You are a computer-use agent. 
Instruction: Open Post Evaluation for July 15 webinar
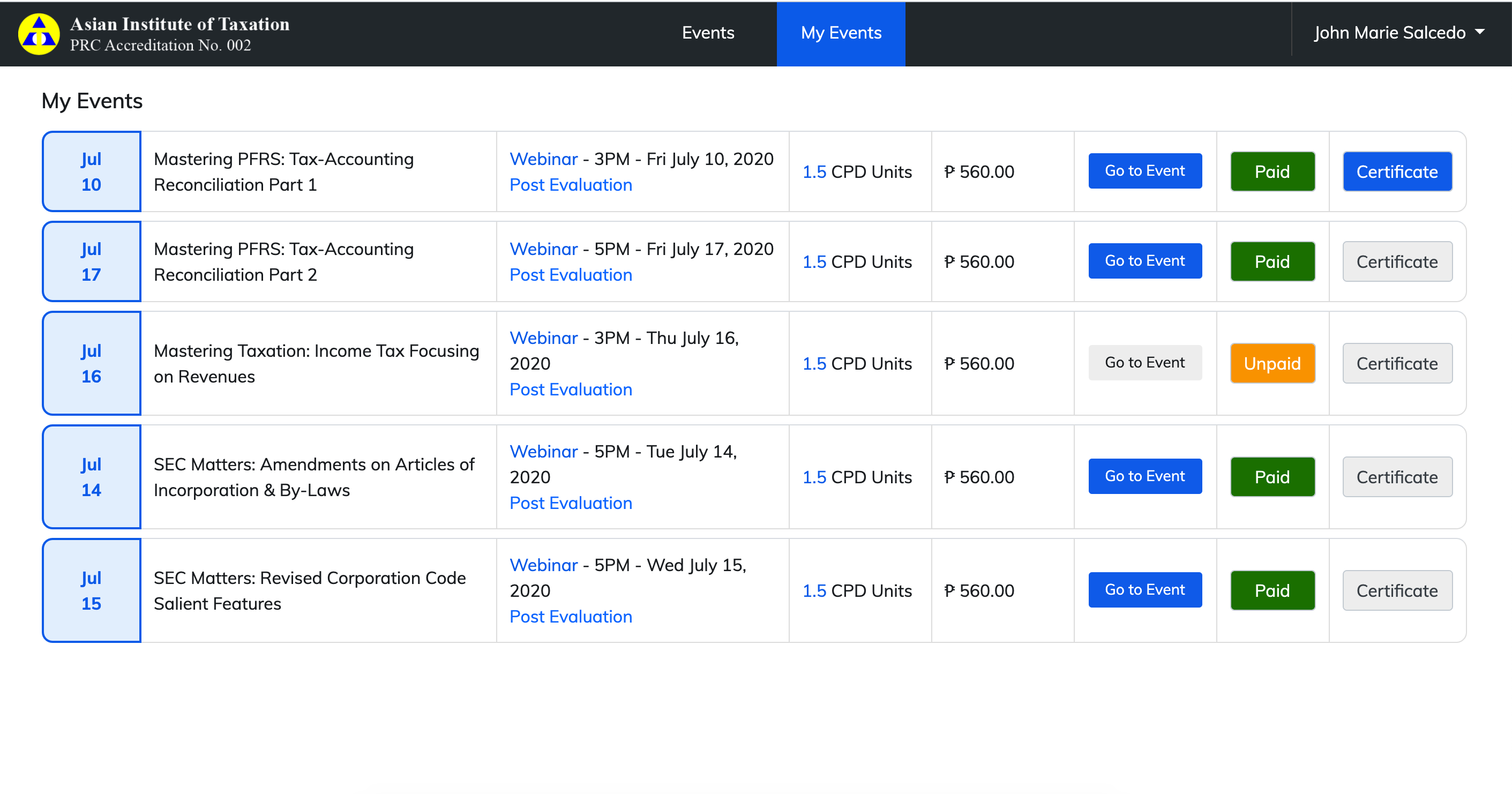(571, 616)
